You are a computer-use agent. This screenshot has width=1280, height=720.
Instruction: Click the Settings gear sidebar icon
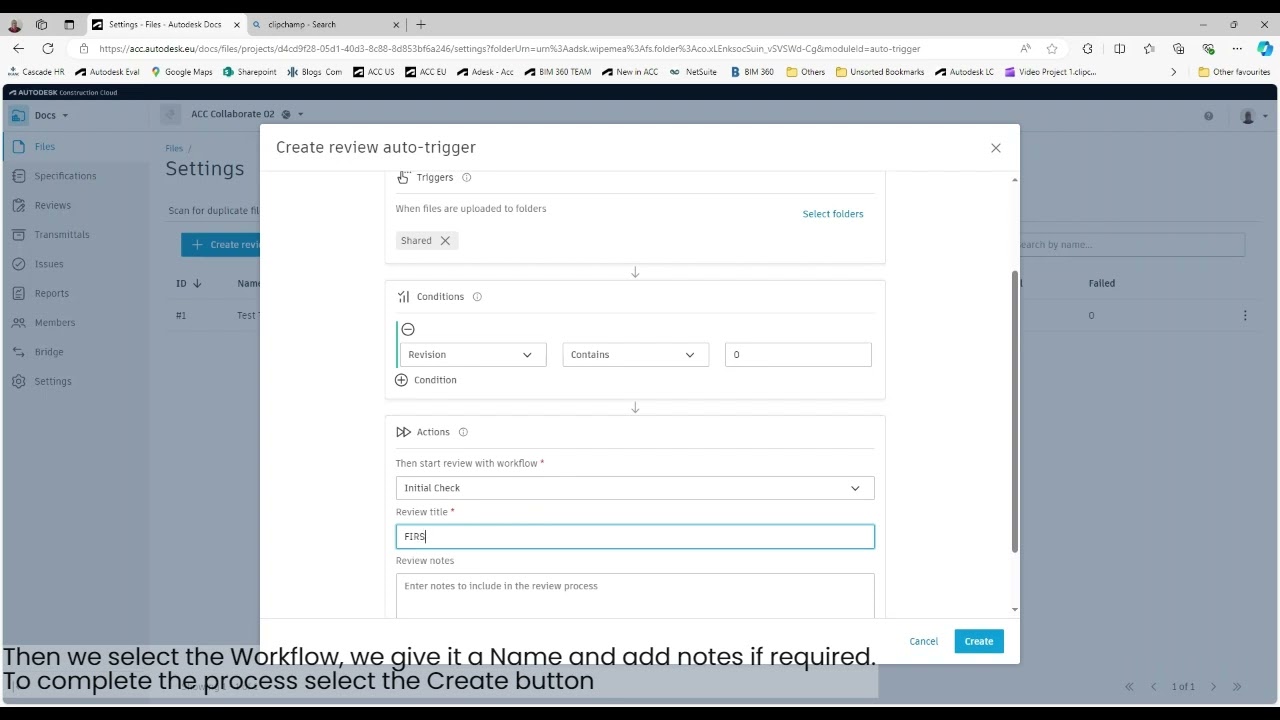tap(18, 382)
